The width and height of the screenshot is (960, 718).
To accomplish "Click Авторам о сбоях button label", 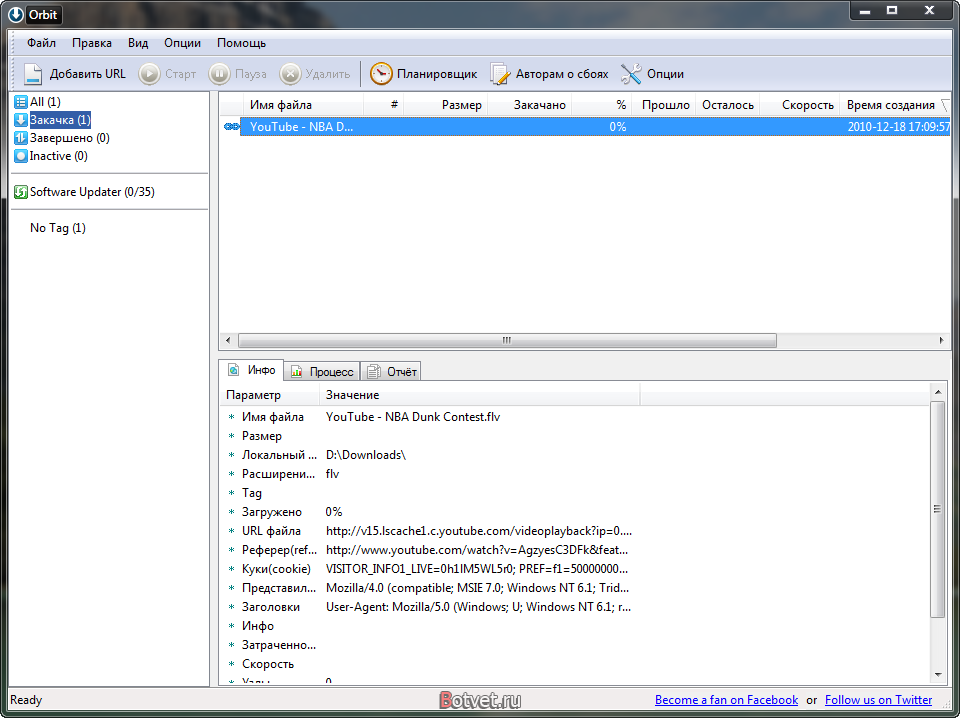I will (x=562, y=74).
